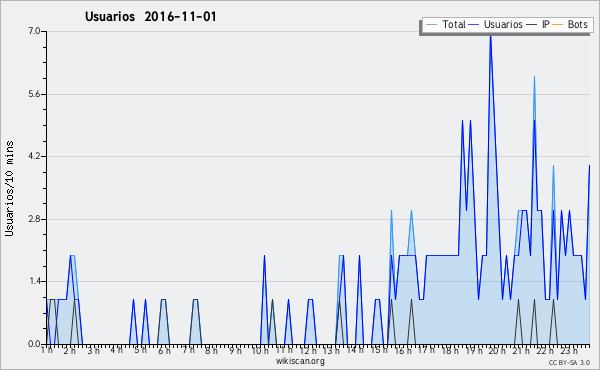
Task: Click the '11 h' x-axis label
Action: pyautogui.click(x=284, y=350)
